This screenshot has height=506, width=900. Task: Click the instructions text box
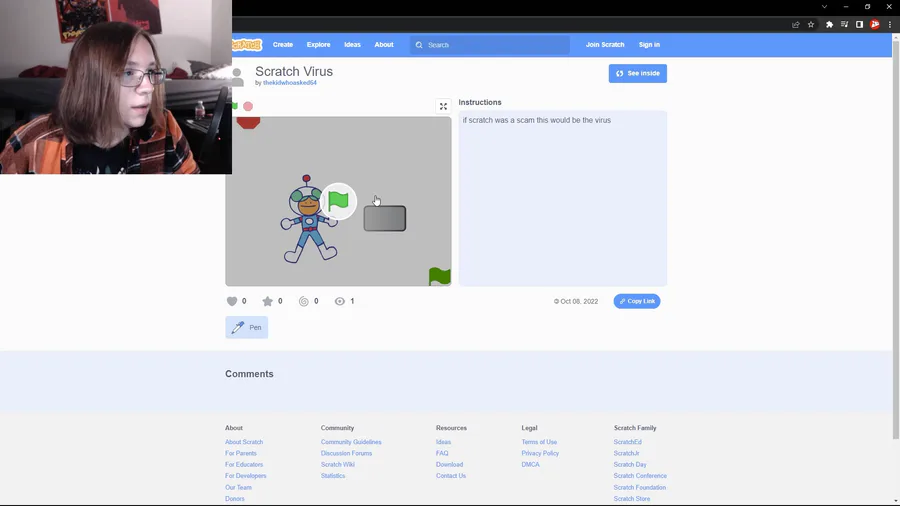pyautogui.click(x=562, y=198)
